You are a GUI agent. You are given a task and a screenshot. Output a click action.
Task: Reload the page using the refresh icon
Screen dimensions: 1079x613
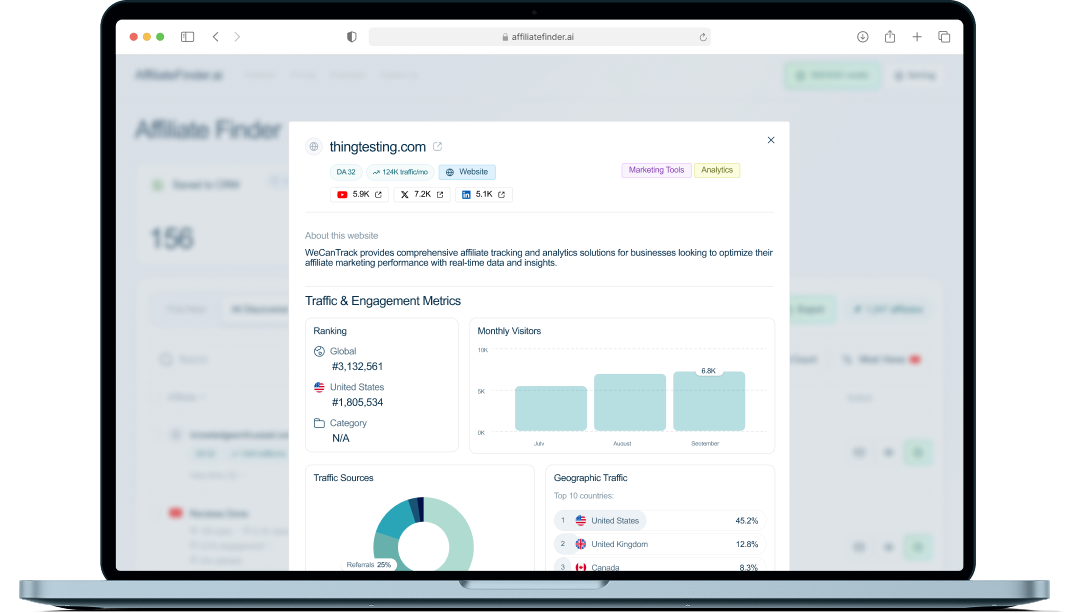[703, 37]
